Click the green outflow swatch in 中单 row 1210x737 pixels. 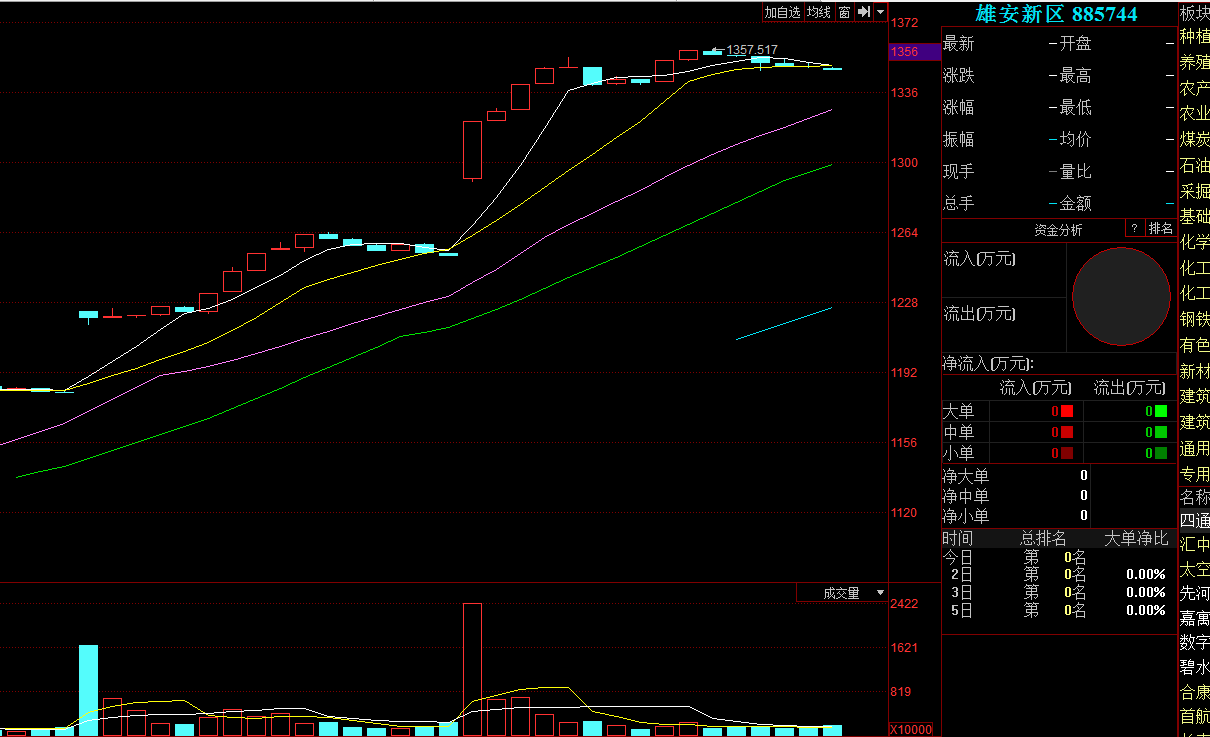(x=1161, y=432)
